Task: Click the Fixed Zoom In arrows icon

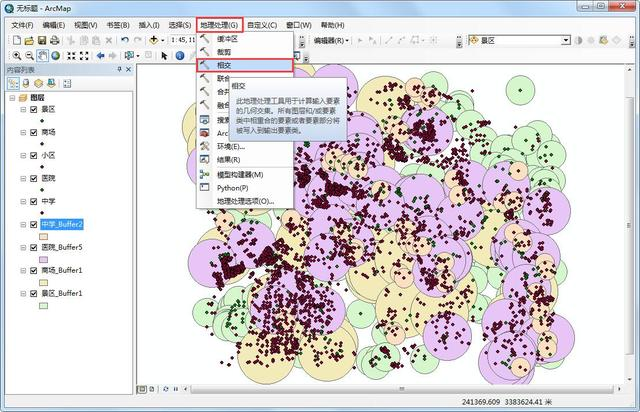Action: click(71, 56)
